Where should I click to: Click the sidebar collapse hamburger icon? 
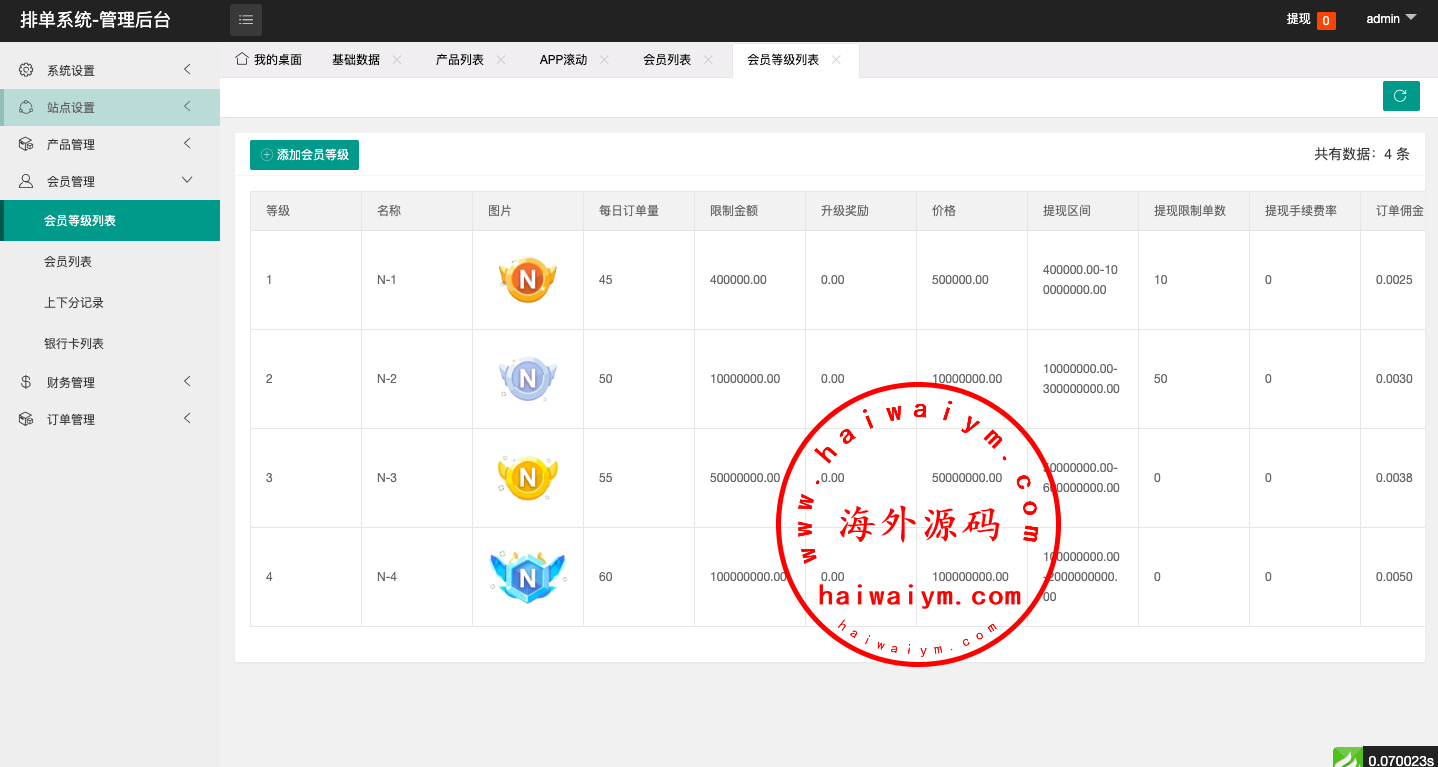(x=246, y=19)
